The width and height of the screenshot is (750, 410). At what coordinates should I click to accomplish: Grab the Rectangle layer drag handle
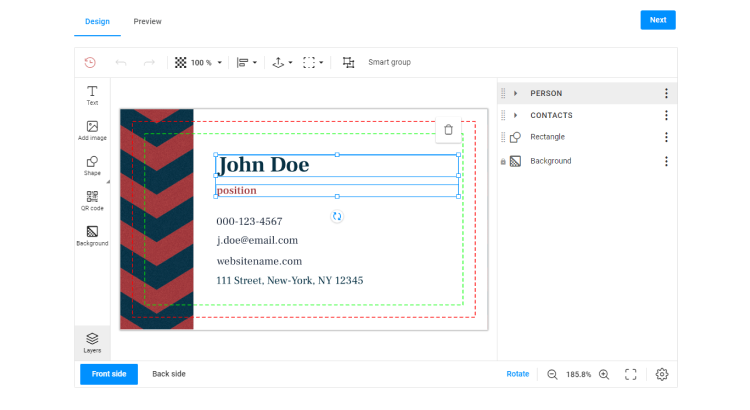tap(503, 137)
